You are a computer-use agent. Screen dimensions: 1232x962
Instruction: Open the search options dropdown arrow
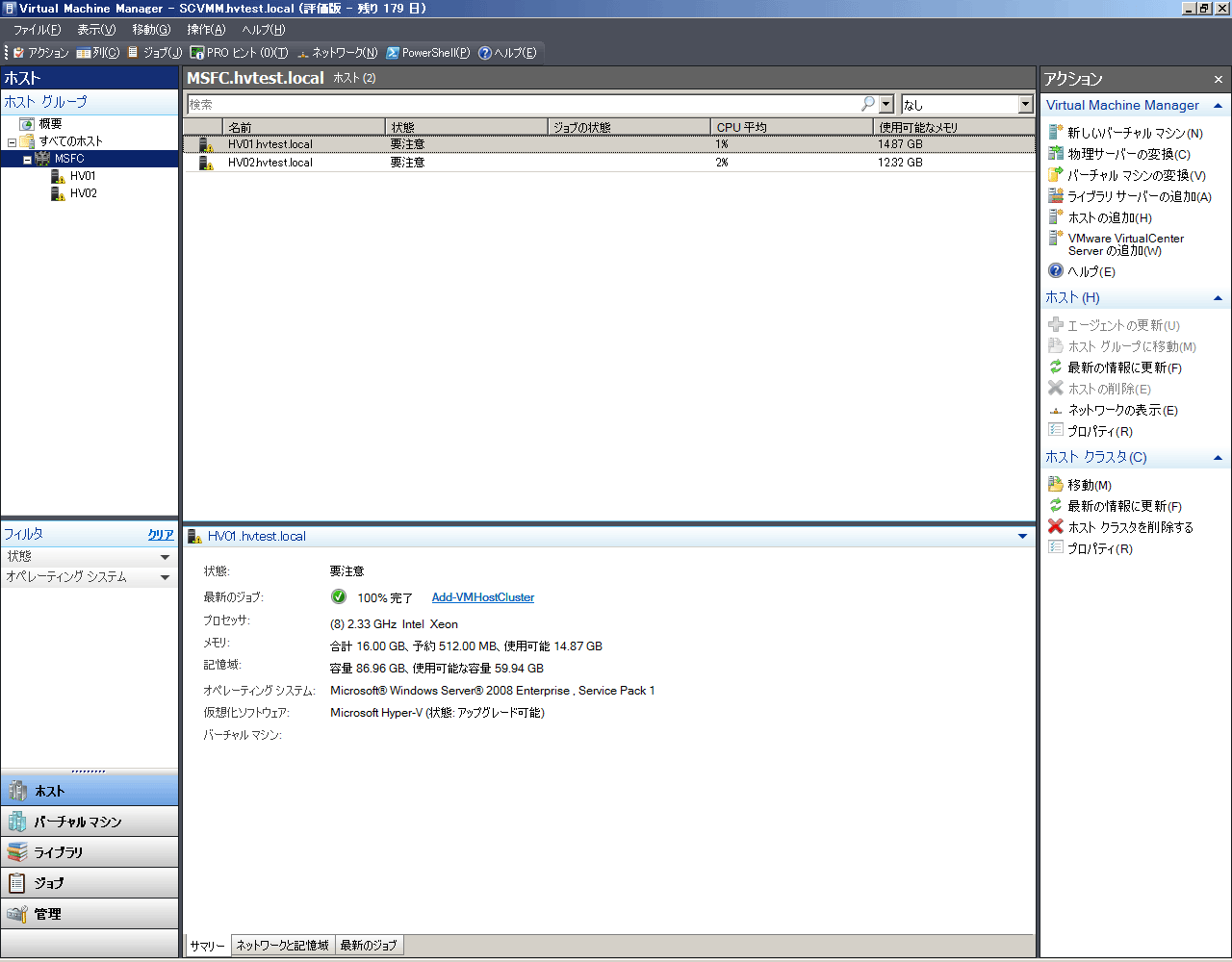(x=886, y=104)
